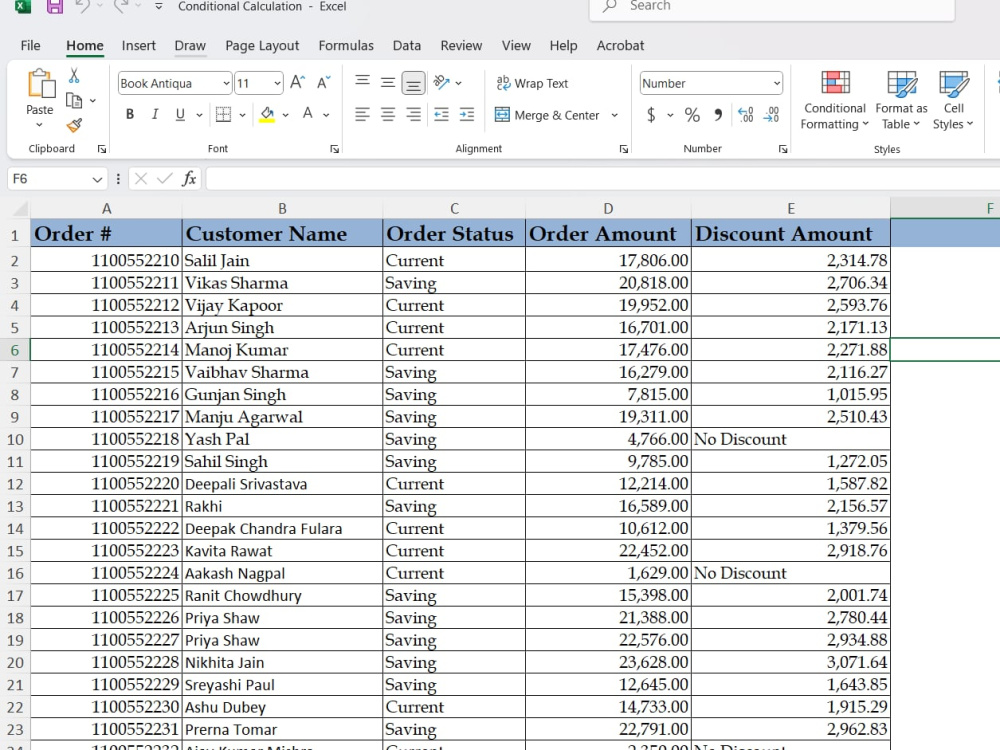Image resolution: width=1000 pixels, height=750 pixels.
Task: Click the Merge & Center button
Action: coord(548,115)
